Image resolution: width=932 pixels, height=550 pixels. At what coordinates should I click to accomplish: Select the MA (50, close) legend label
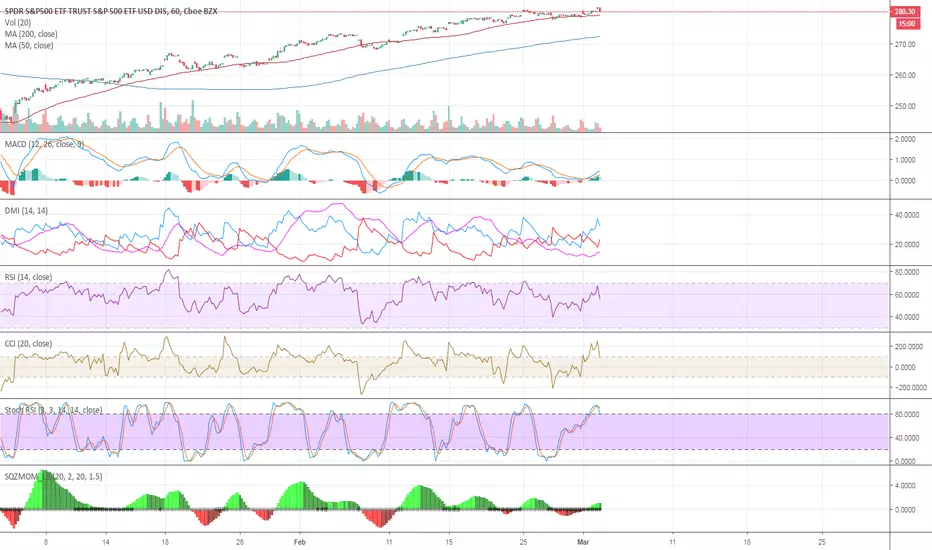[x=29, y=45]
